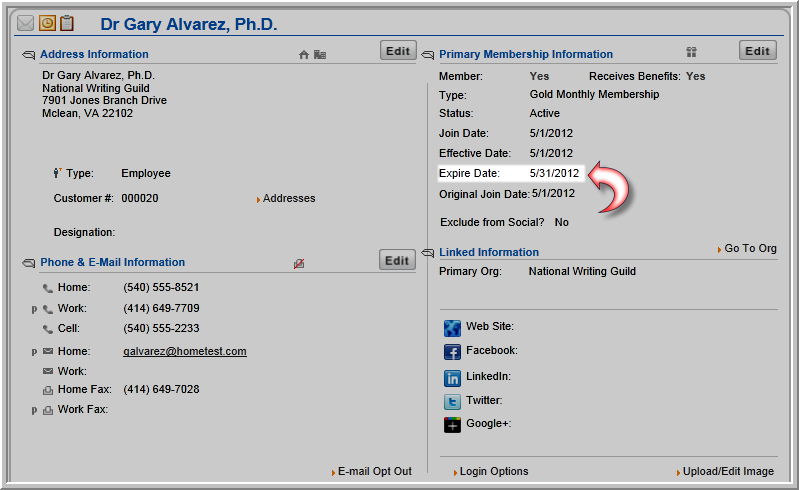Click the Home Fax number (414) 649-7028
Screen dimensions: 799x490
coord(161,389)
